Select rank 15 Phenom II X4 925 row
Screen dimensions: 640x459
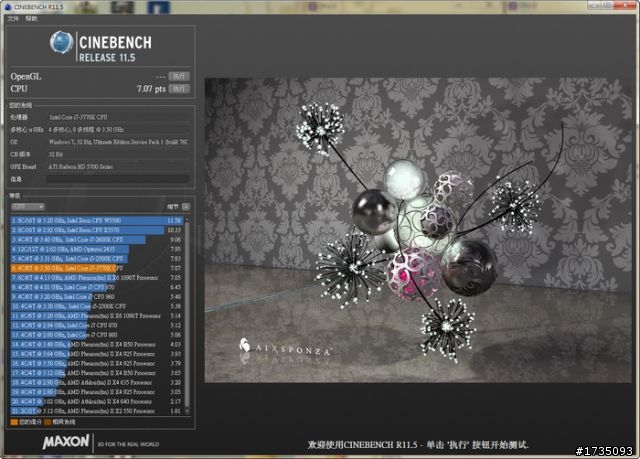coord(97,354)
